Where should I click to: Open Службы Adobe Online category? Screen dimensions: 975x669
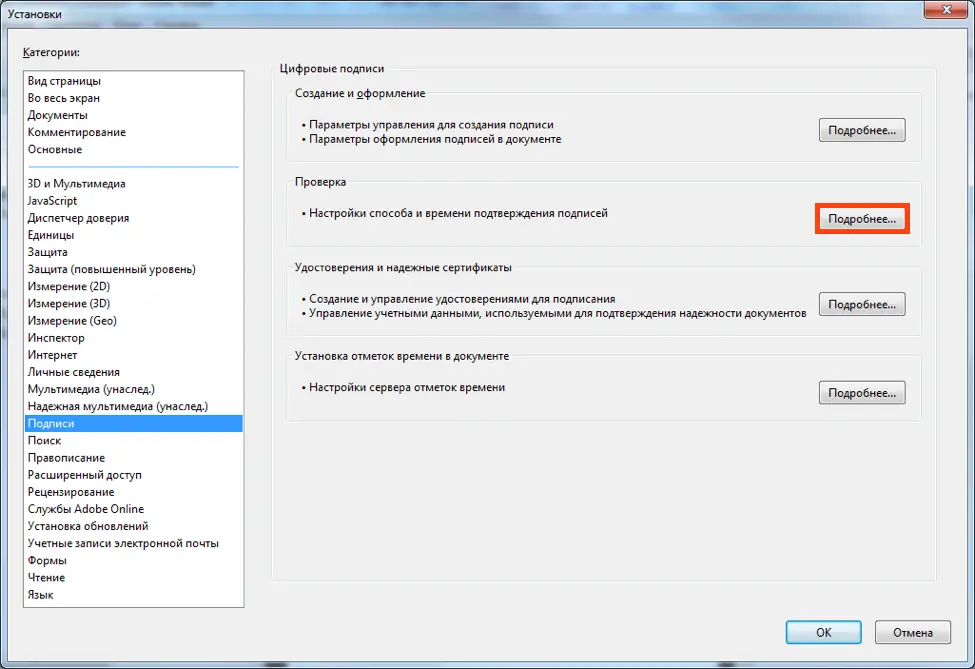(x=86, y=509)
